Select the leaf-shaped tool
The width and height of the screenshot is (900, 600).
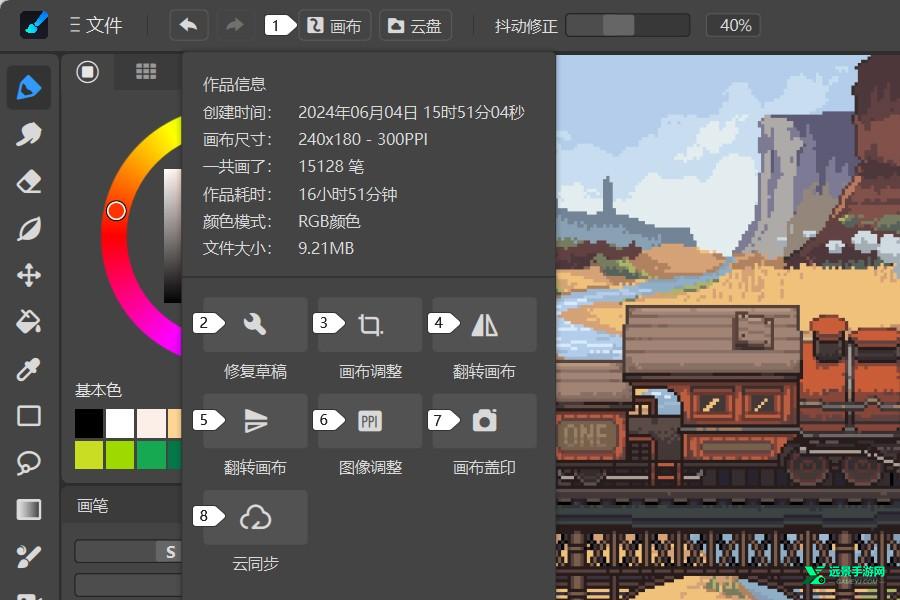click(x=29, y=229)
